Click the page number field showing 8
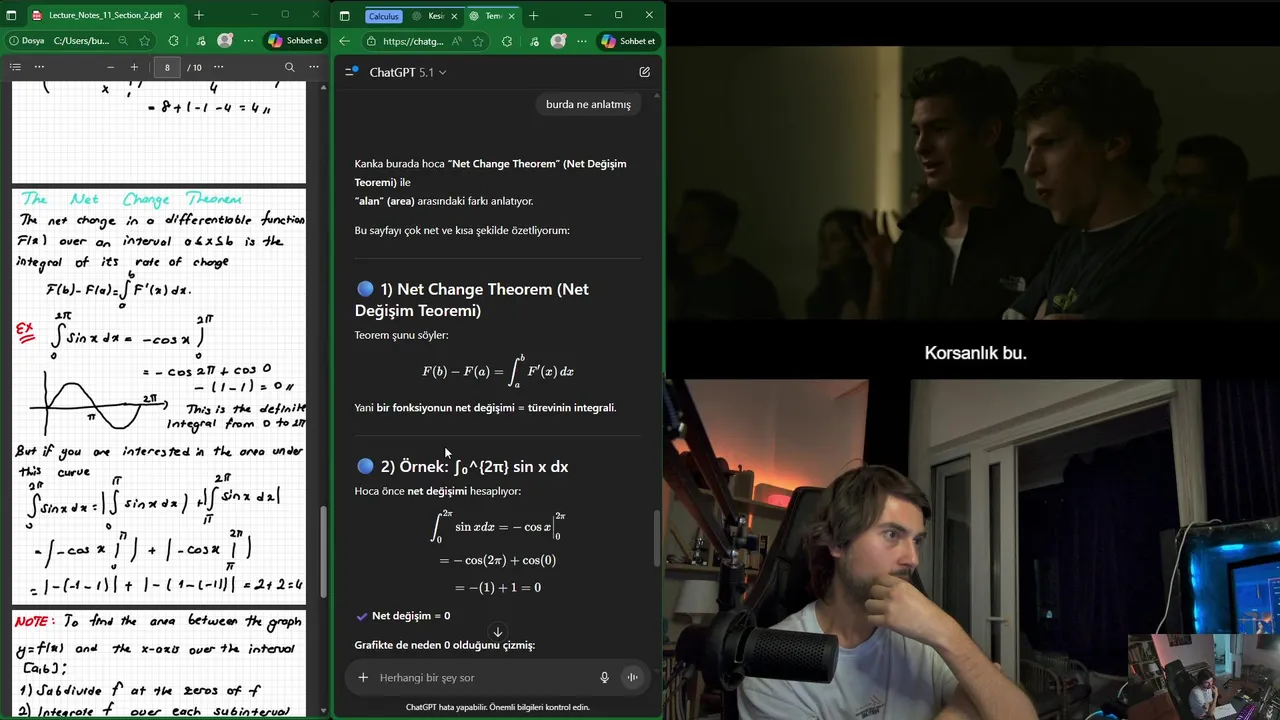Image resolution: width=1280 pixels, height=720 pixels. pos(167,67)
